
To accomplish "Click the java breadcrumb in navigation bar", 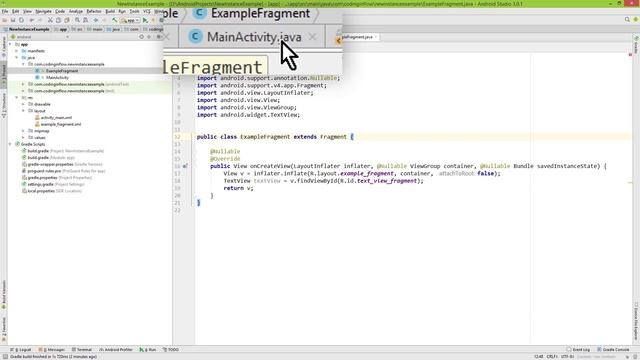I will click(114, 29).
